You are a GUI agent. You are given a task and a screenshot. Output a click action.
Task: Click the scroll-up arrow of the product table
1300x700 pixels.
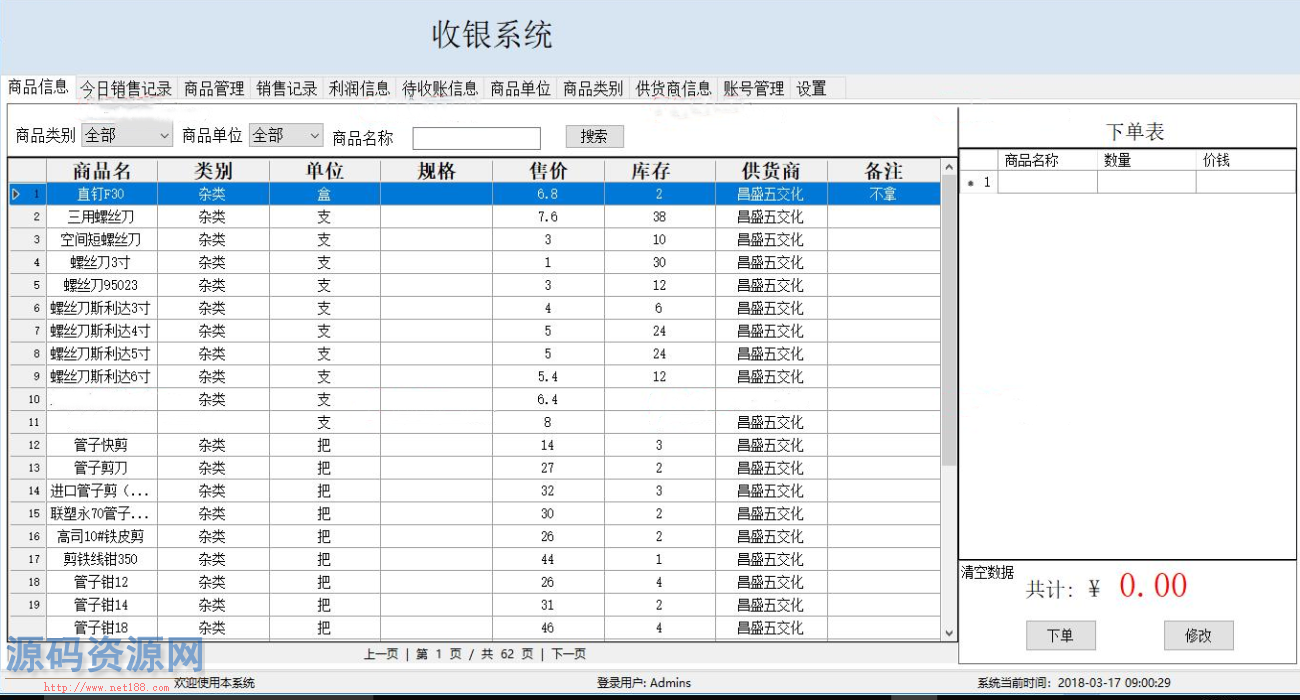point(949,167)
